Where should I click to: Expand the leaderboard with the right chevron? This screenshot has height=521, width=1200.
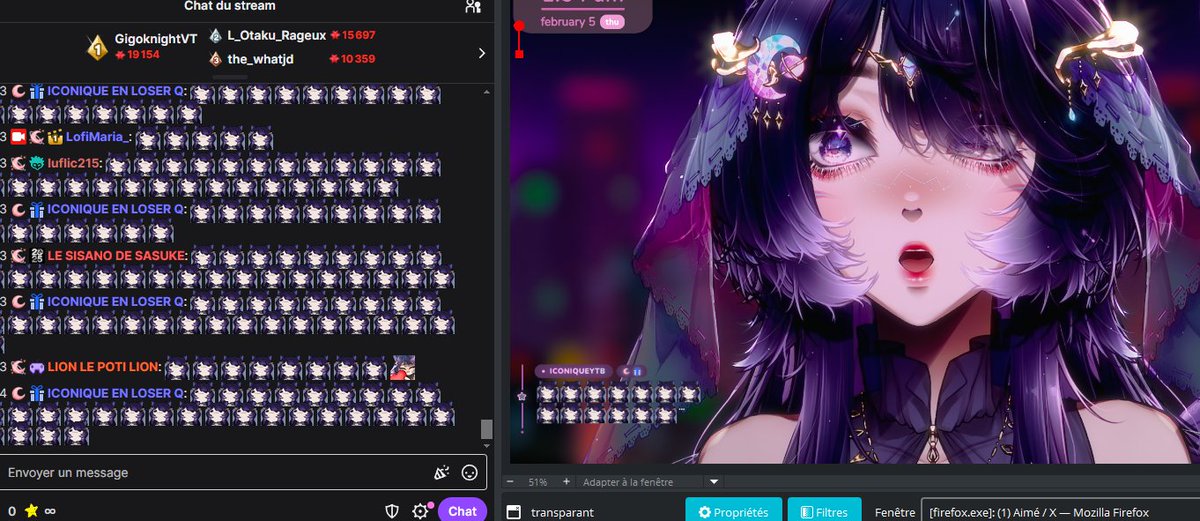(x=481, y=53)
